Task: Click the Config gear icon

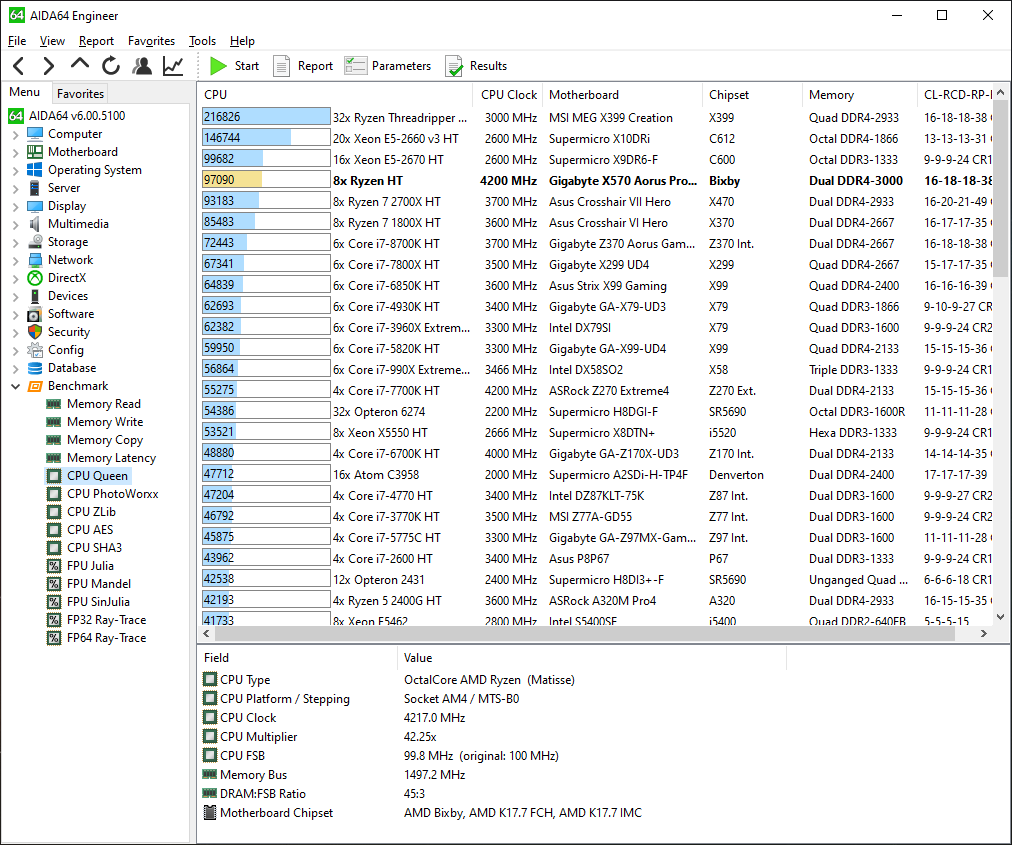Action: click(35, 350)
